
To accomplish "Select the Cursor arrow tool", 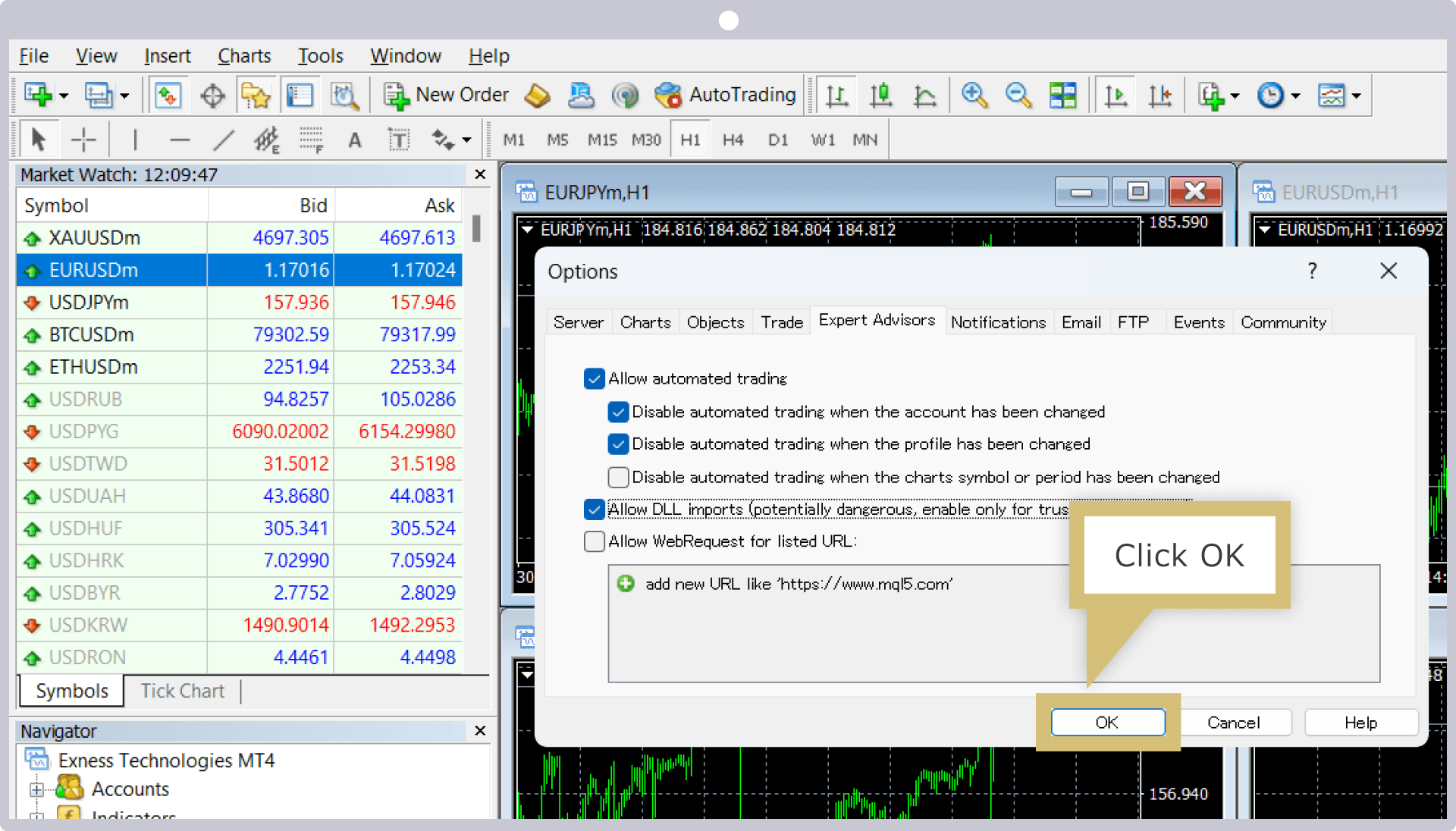I will pos(39,140).
